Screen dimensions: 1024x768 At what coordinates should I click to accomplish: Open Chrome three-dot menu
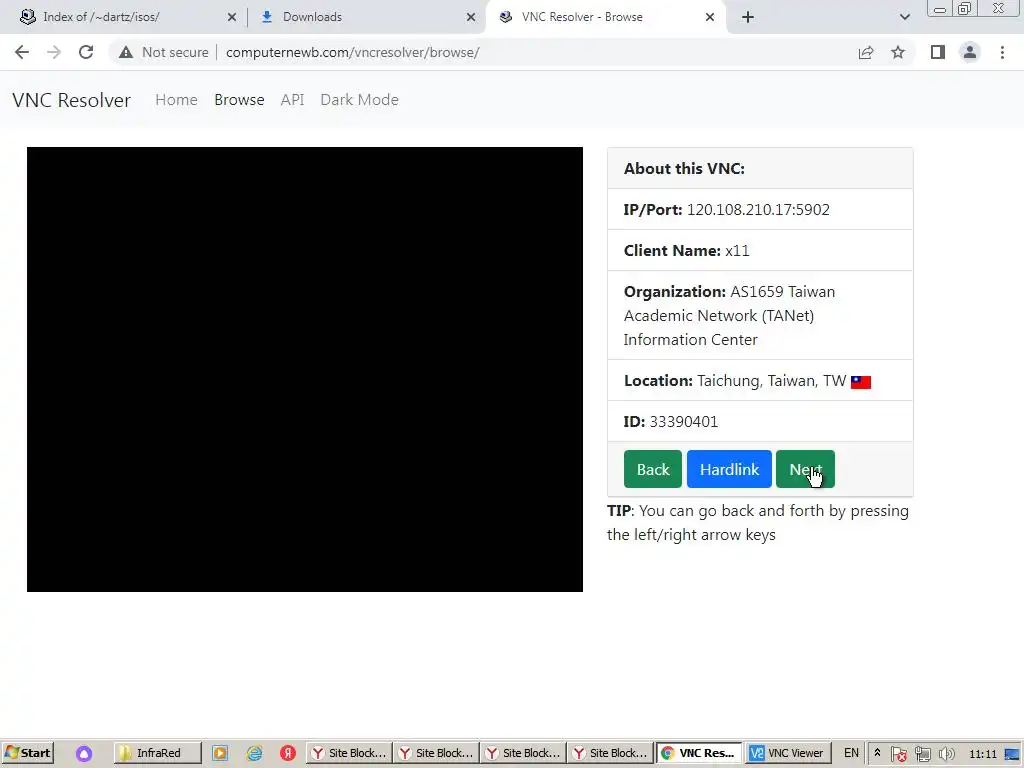click(1002, 52)
